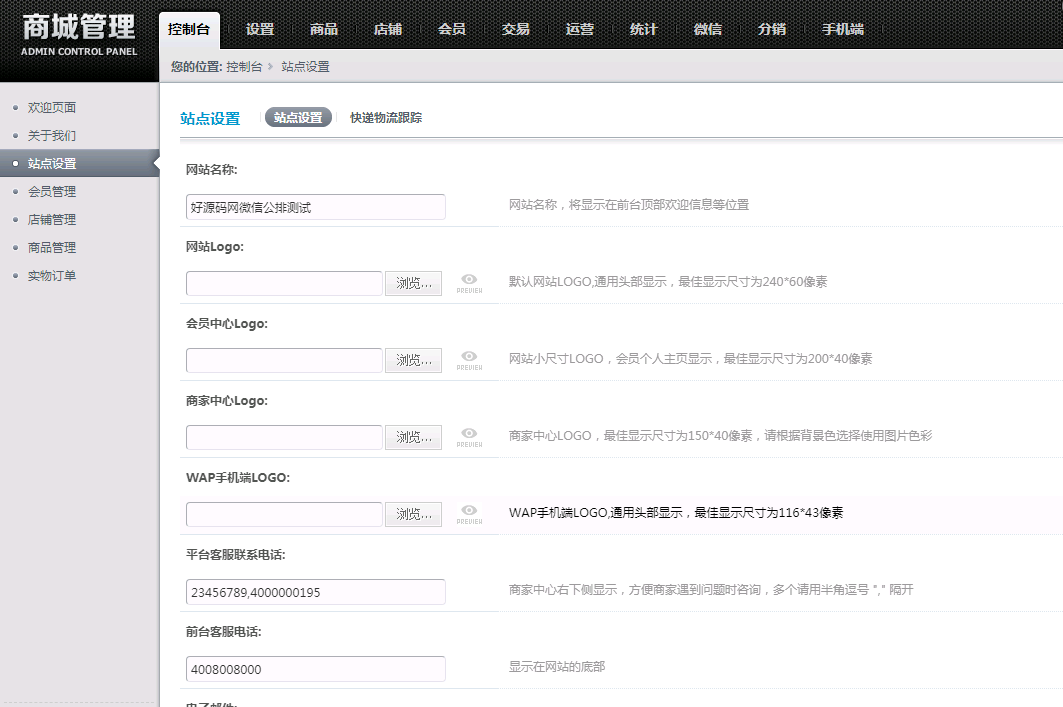Focus the 前台客服电话 field
This screenshot has width=1063, height=707.
click(x=315, y=669)
